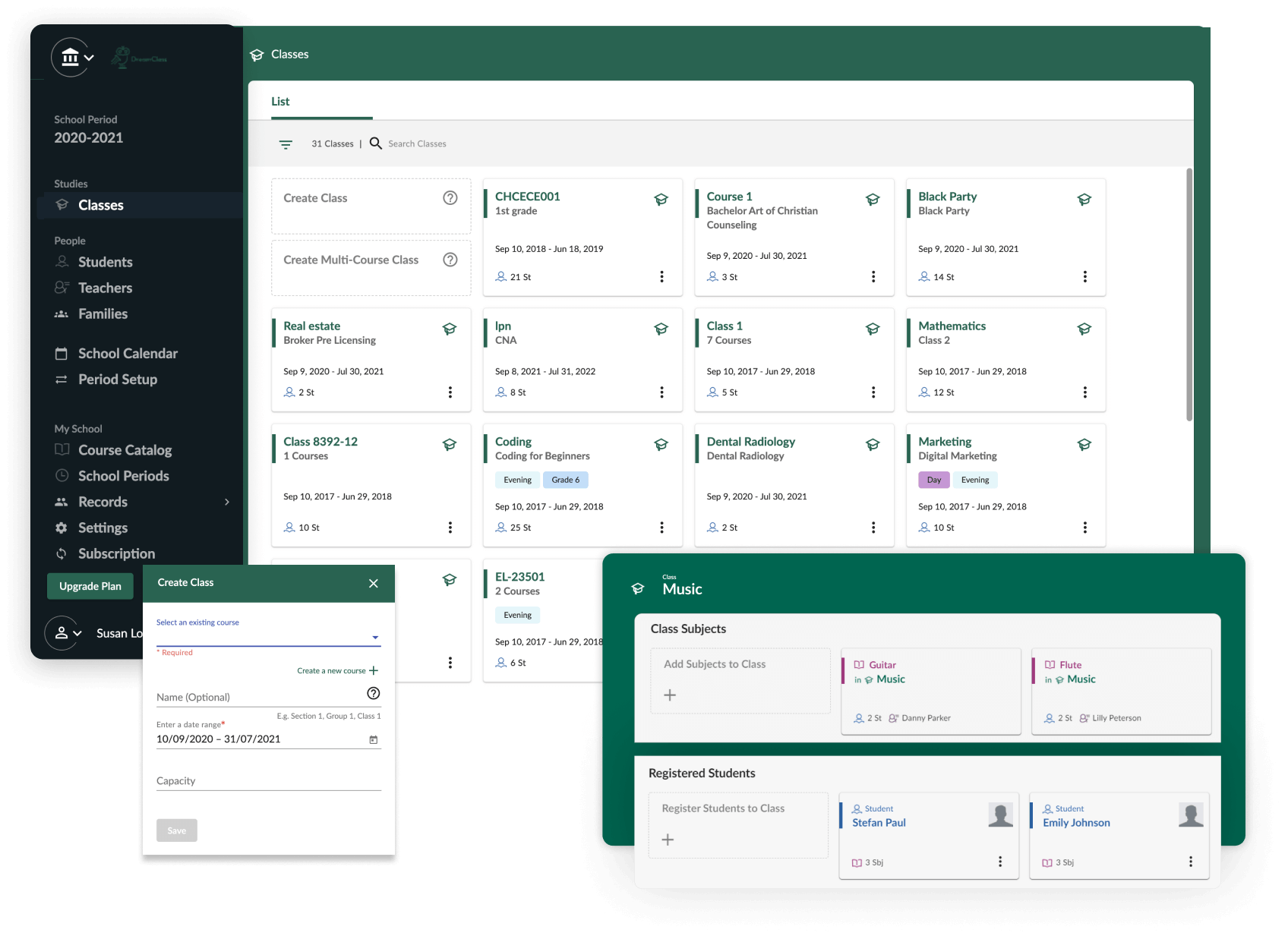Open the filter icon in the Classes toolbar
Image resolution: width=1288 pixels, height=939 pixels.
[286, 143]
